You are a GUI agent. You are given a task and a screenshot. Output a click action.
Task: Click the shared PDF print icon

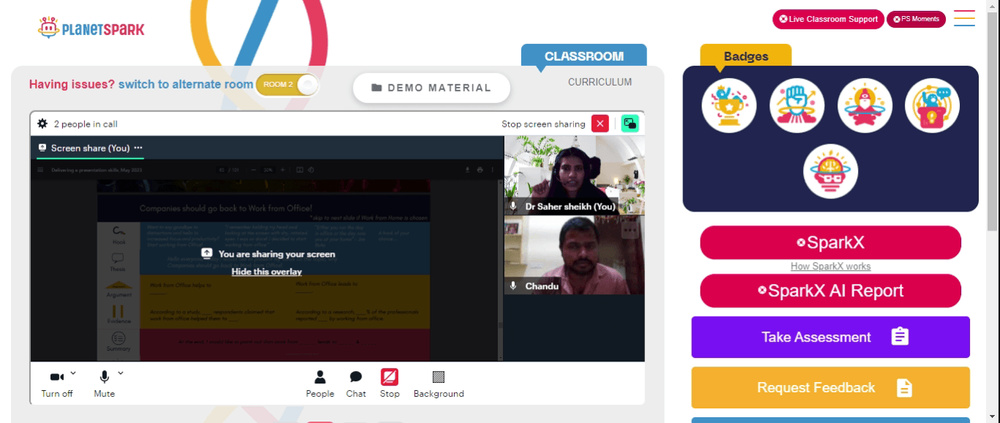(x=480, y=170)
